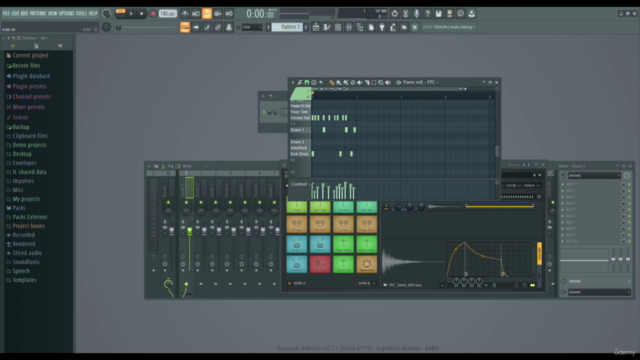Start playback with the play button
The width and height of the screenshot is (640, 360).
pos(131,13)
